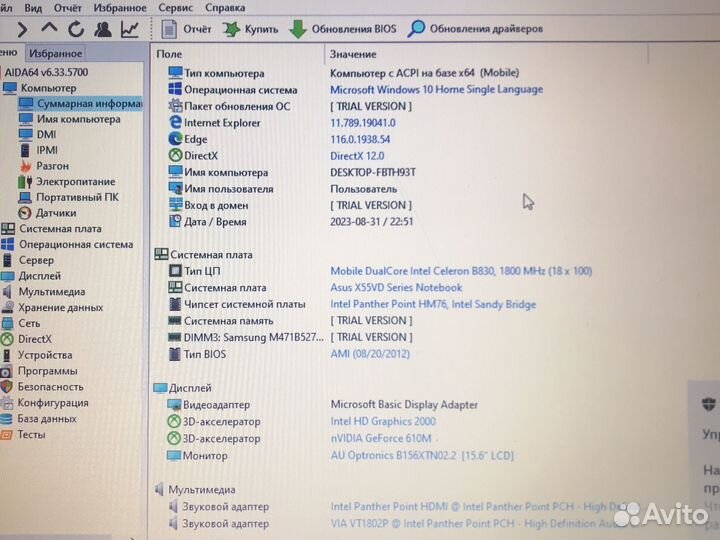The height and width of the screenshot is (540, 720).
Task: Open the AU Optronics B156XTN02.2 monitor link
Action: coord(422,456)
